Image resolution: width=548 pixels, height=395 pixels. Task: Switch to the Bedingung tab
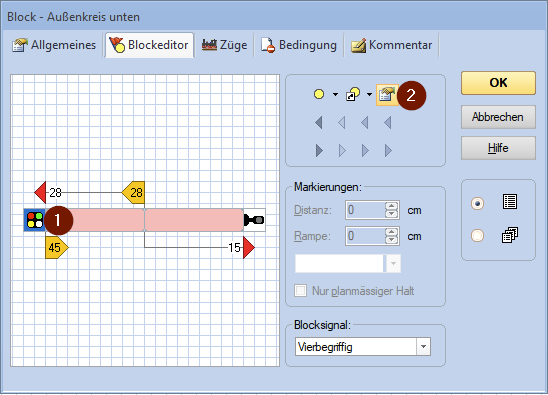tap(299, 45)
